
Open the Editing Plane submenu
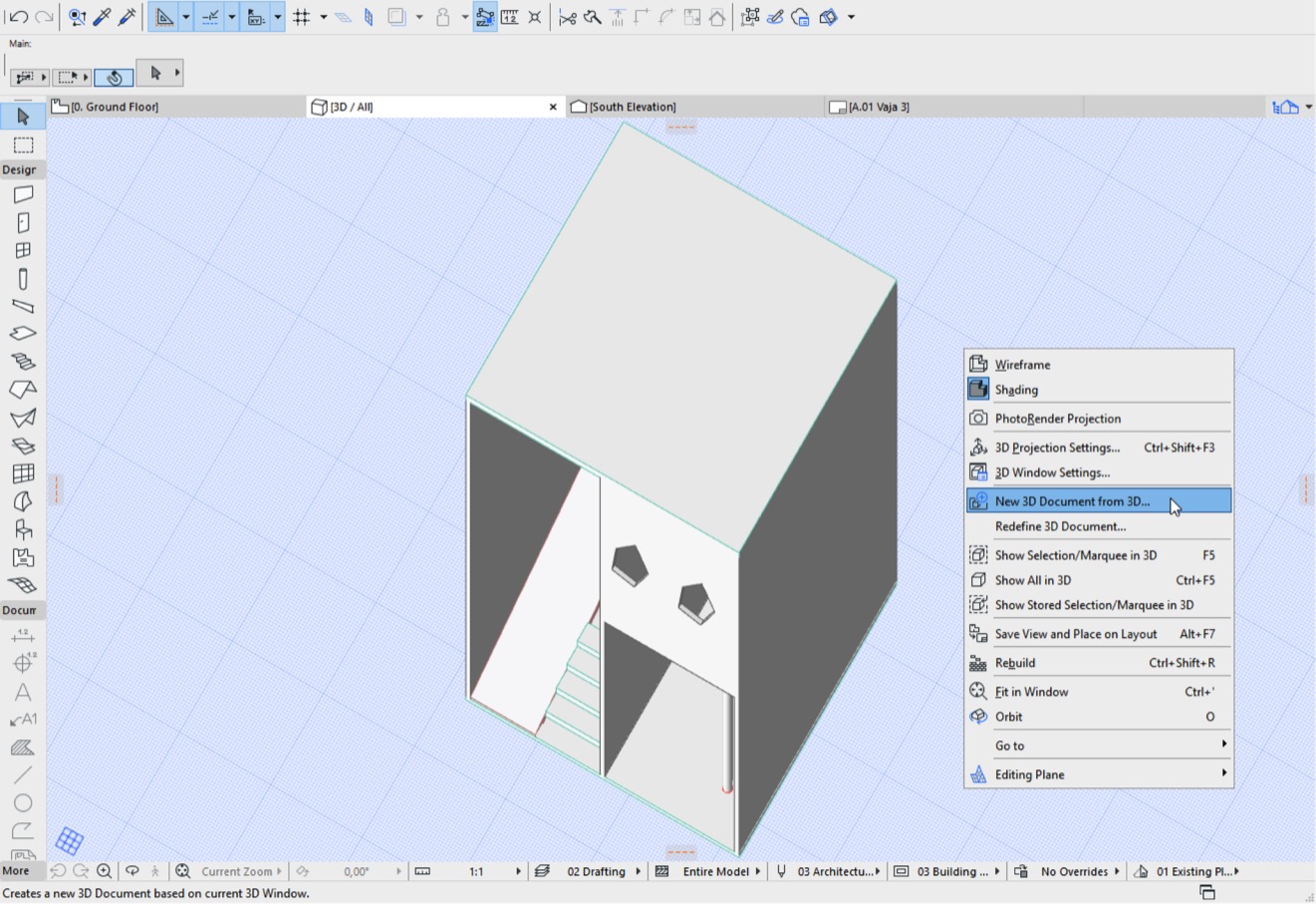(x=1099, y=774)
